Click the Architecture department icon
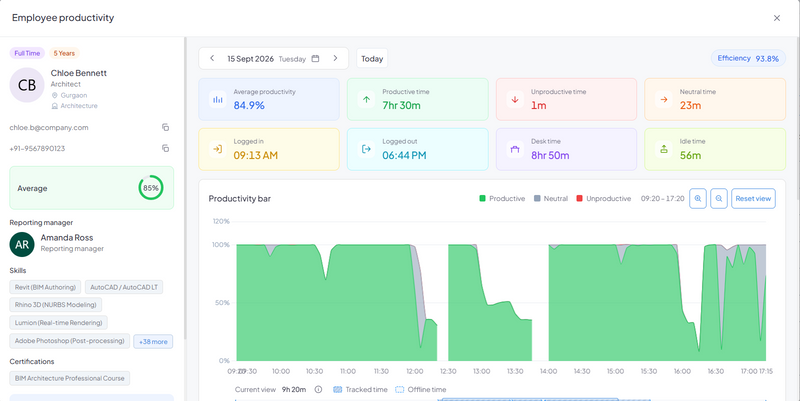Image resolution: width=800 pixels, height=401 pixels. pyautogui.click(x=55, y=106)
